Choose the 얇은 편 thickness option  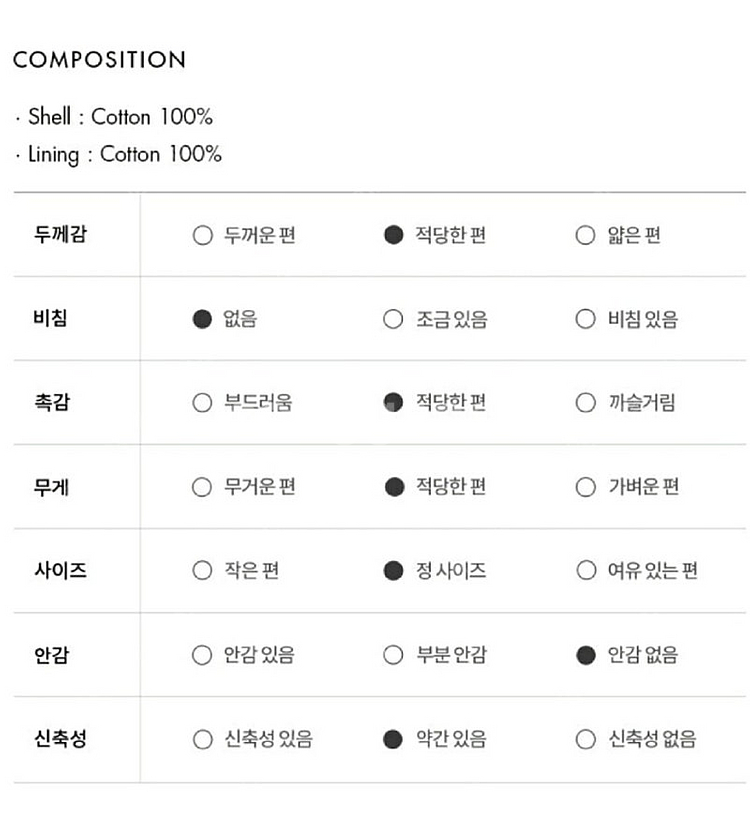click(x=585, y=236)
